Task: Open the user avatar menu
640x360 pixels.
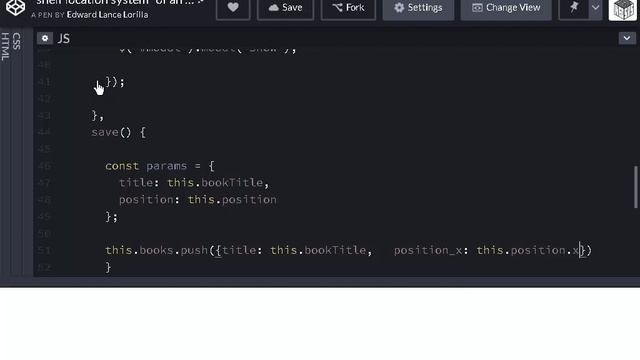Action: click(623, 9)
